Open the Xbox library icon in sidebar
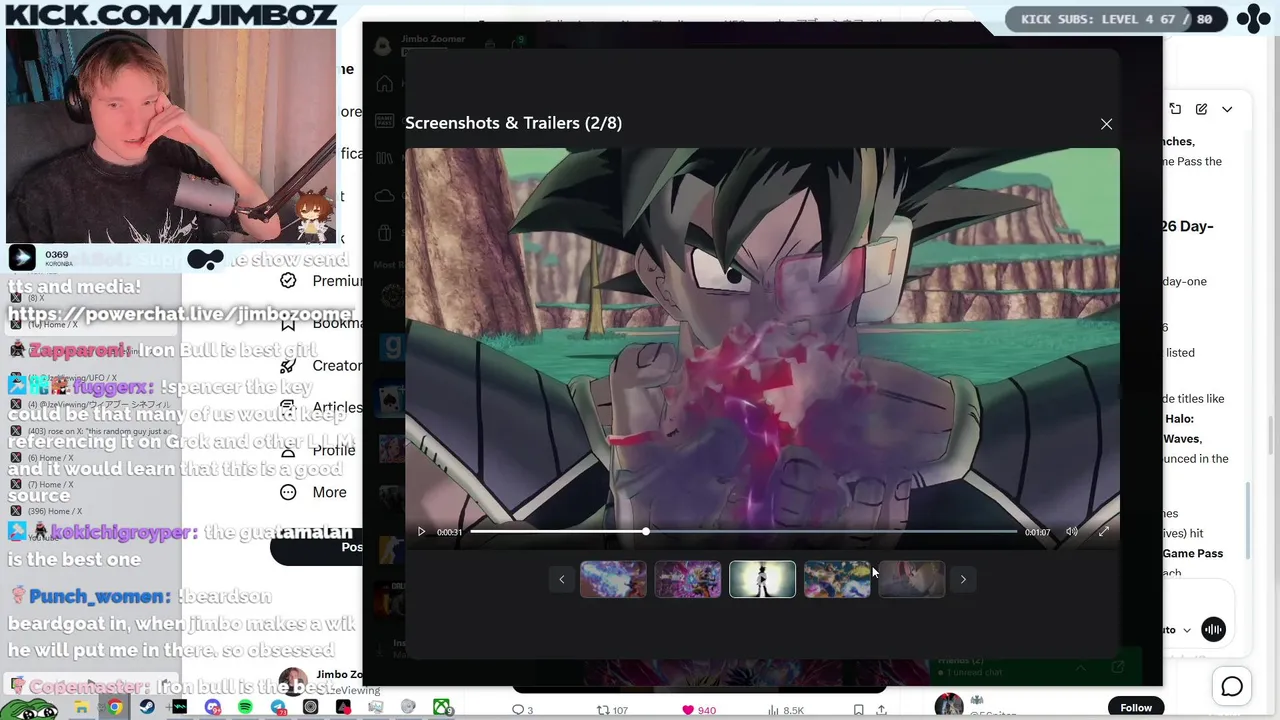Viewport: 1280px width, 720px height. (x=384, y=158)
